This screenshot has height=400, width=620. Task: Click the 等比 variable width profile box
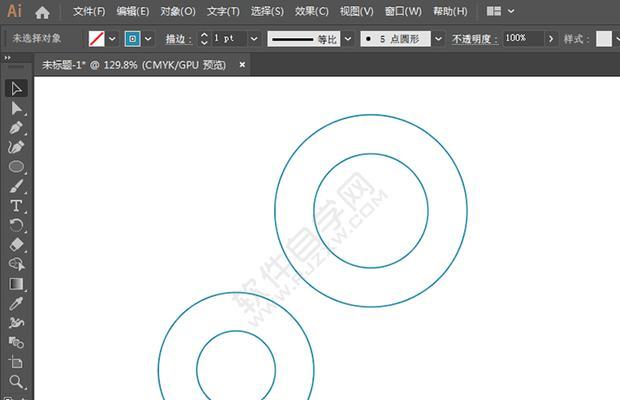304,39
